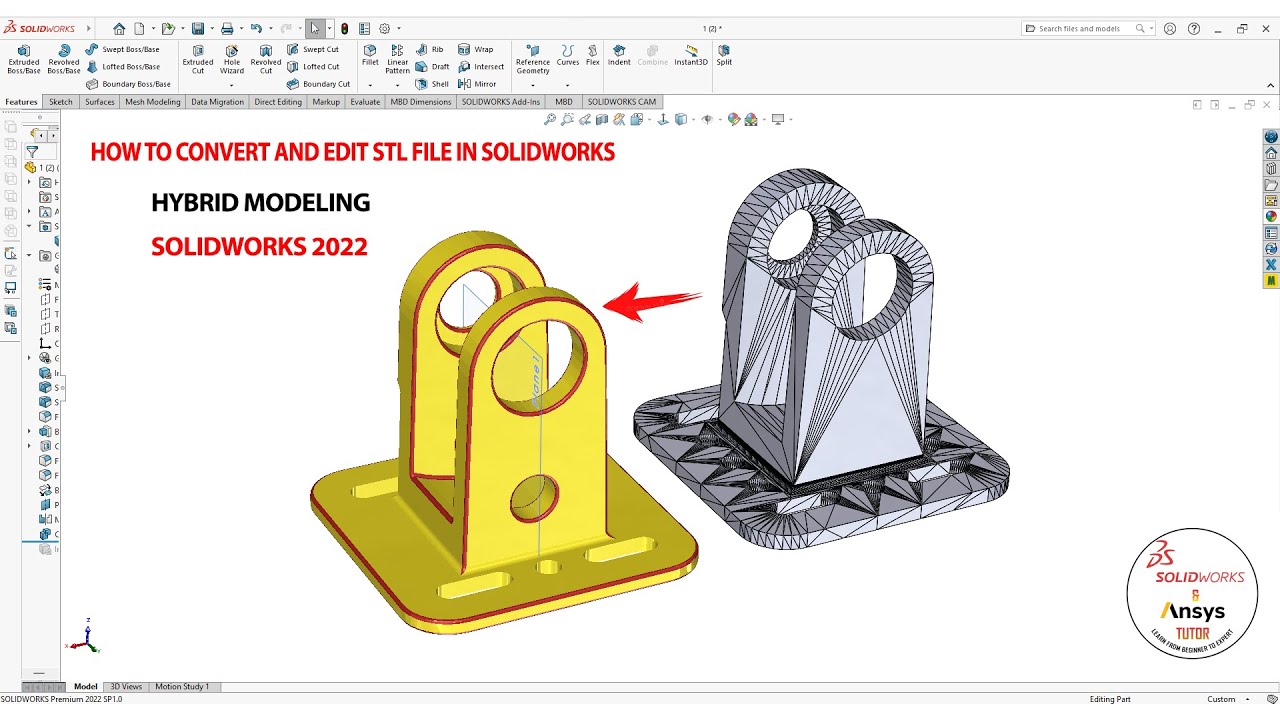This screenshot has height=720, width=1280.
Task: Choose the Boundary Cut command
Action: pyautogui.click(x=319, y=84)
